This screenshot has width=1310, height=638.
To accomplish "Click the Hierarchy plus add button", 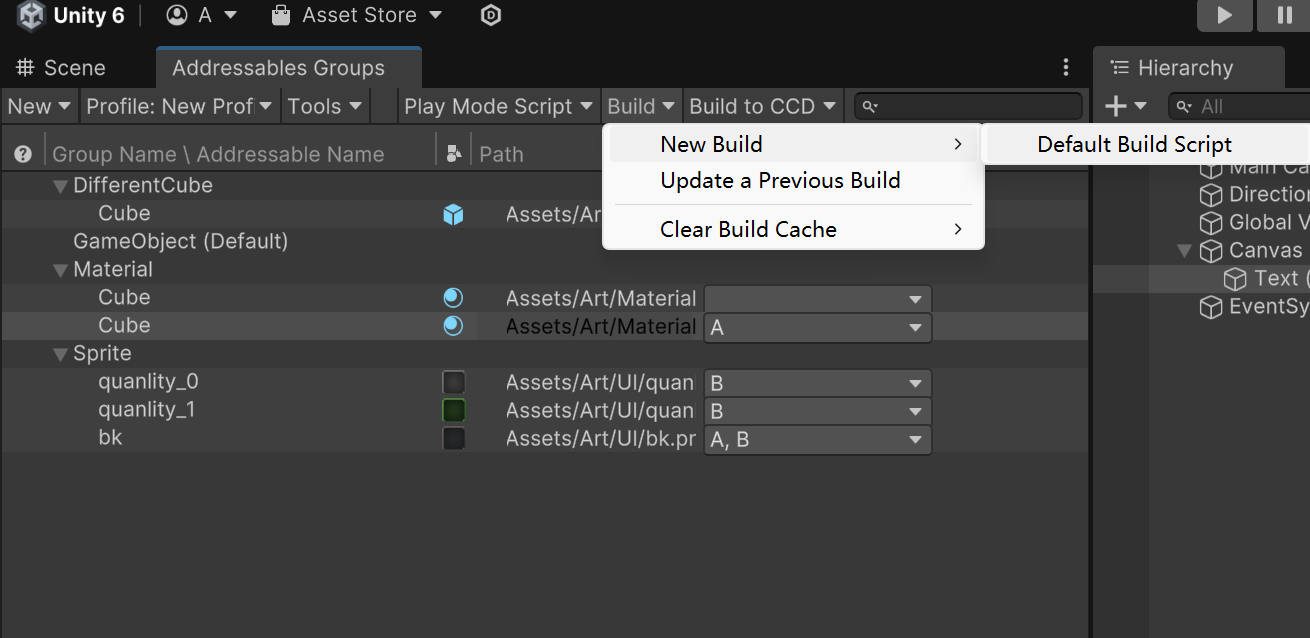I will 1124,106.
